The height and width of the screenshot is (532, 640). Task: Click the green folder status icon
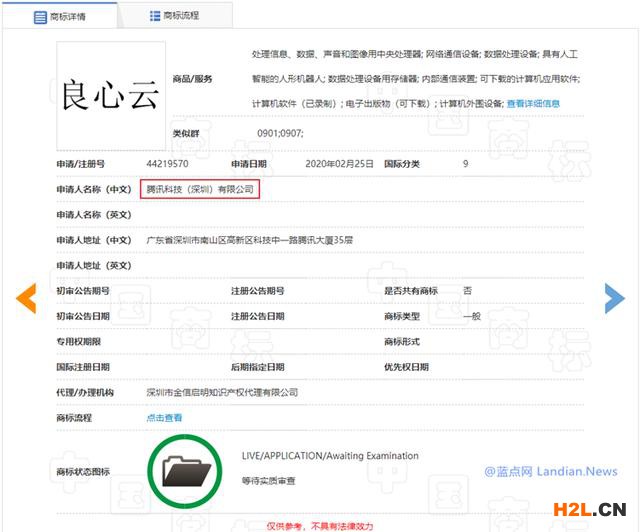[185, 472]
